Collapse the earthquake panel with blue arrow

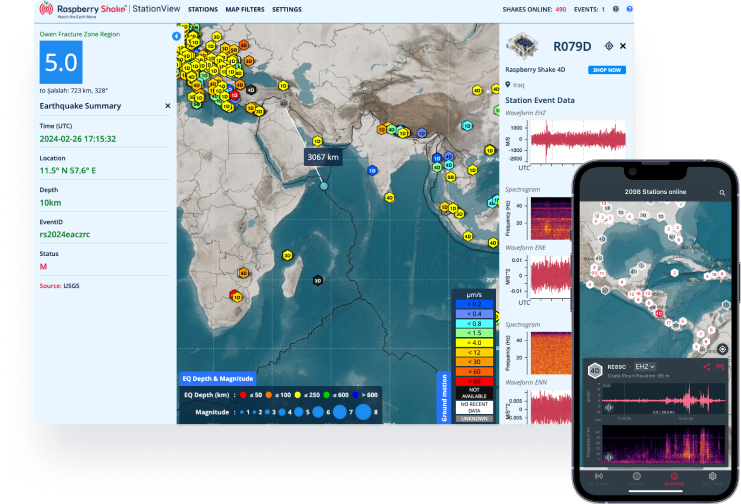(176, 36)
